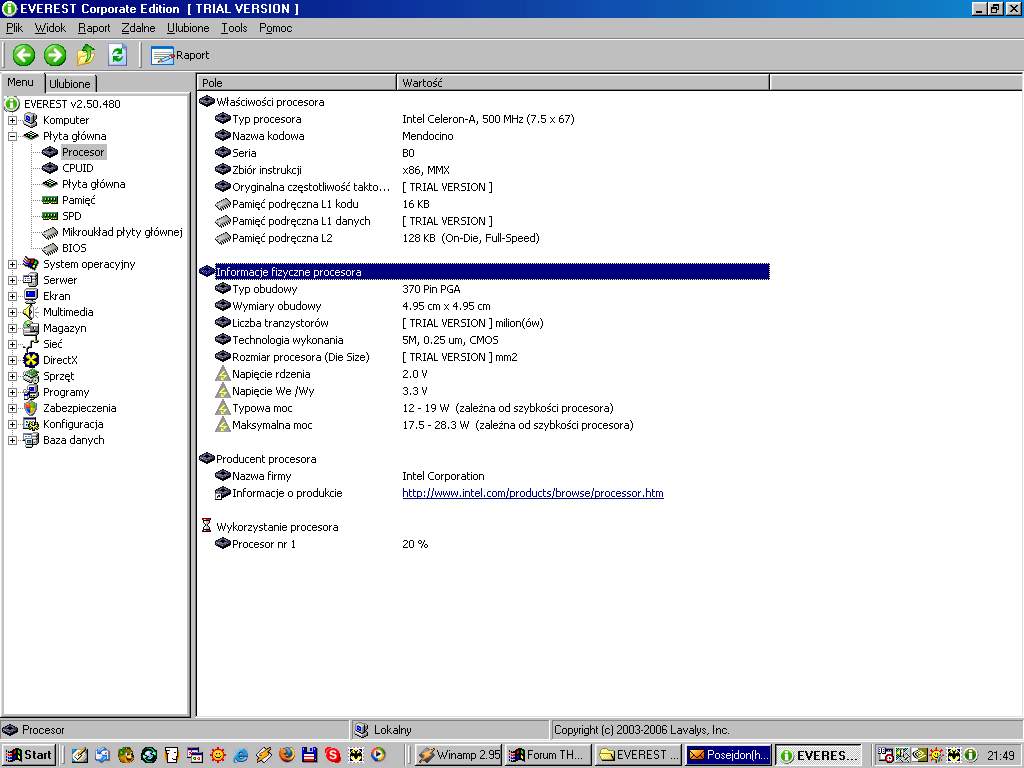Click the Sieć network icon
Image resolution: width=1024 pixels, height=768 pixels.
tap(31, 344)
